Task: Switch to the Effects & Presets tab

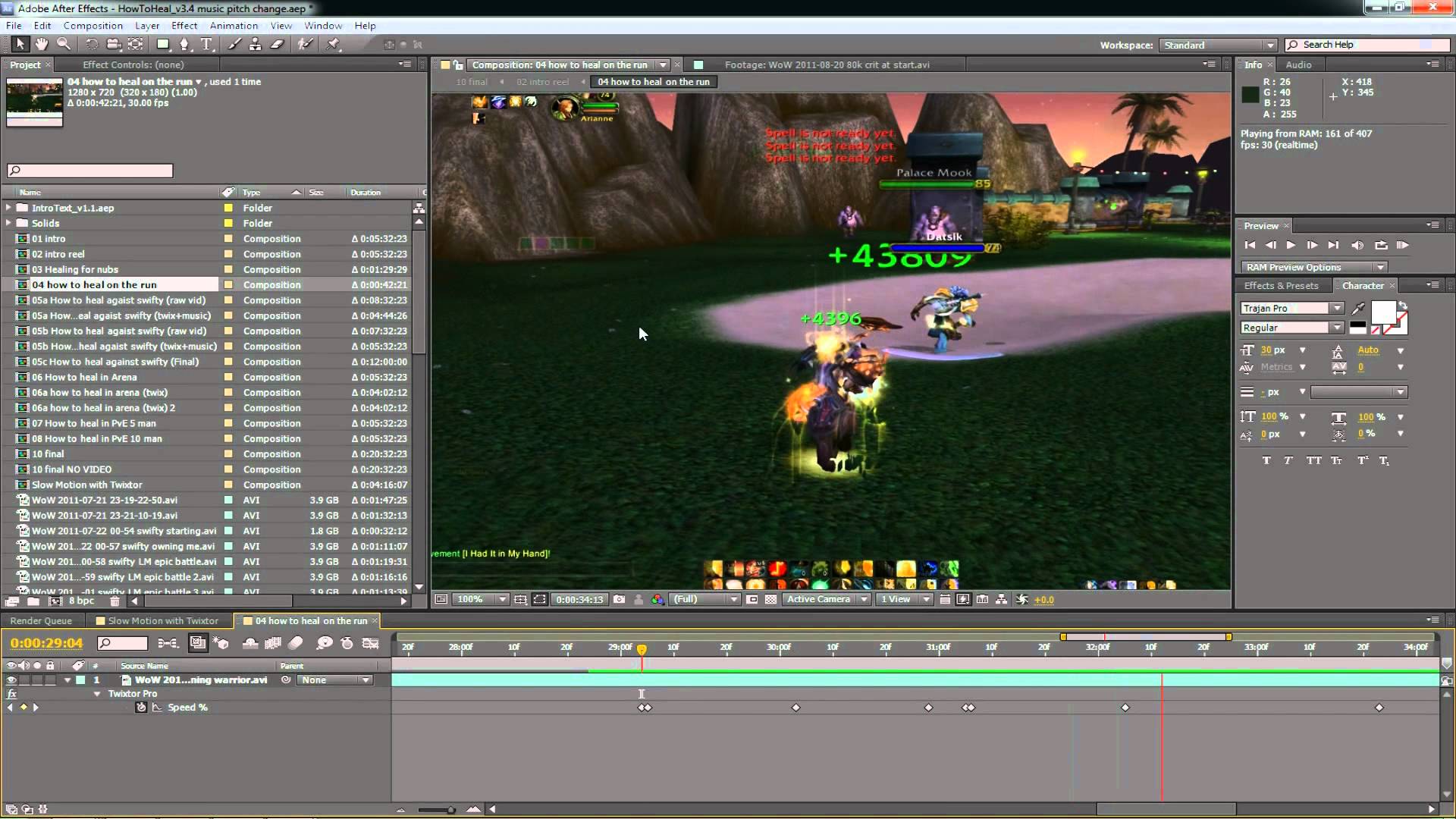Action: pyautogui.click(x=1281, y=286)
